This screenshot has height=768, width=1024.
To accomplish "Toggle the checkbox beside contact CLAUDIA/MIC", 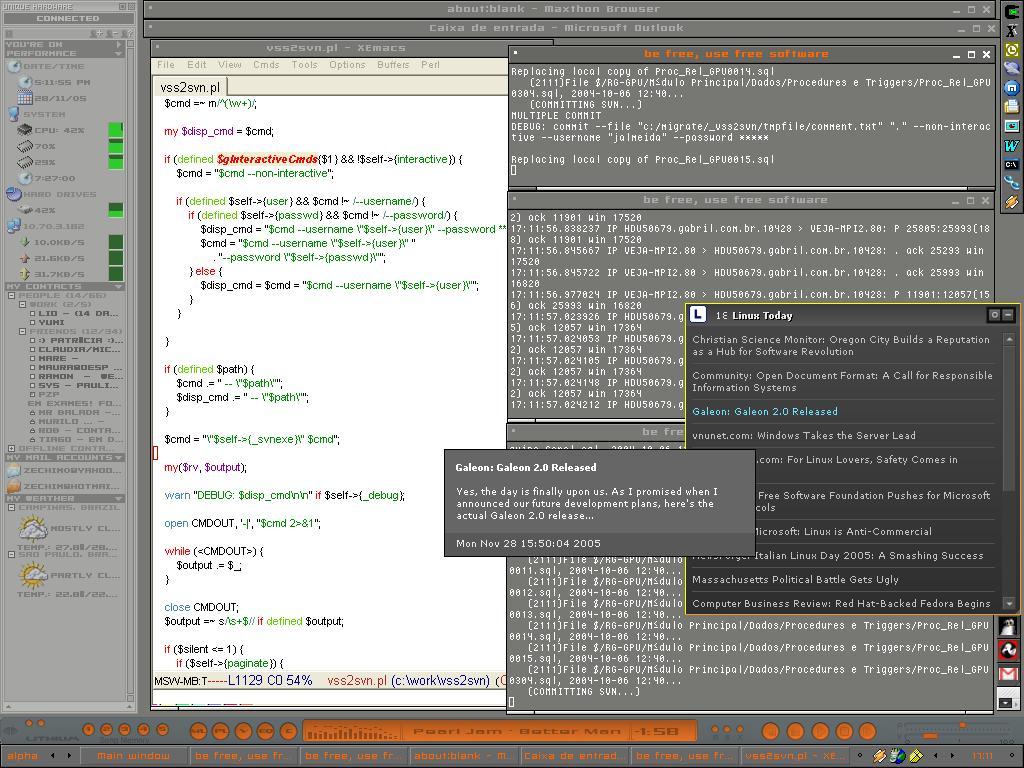I will (33, 349).
